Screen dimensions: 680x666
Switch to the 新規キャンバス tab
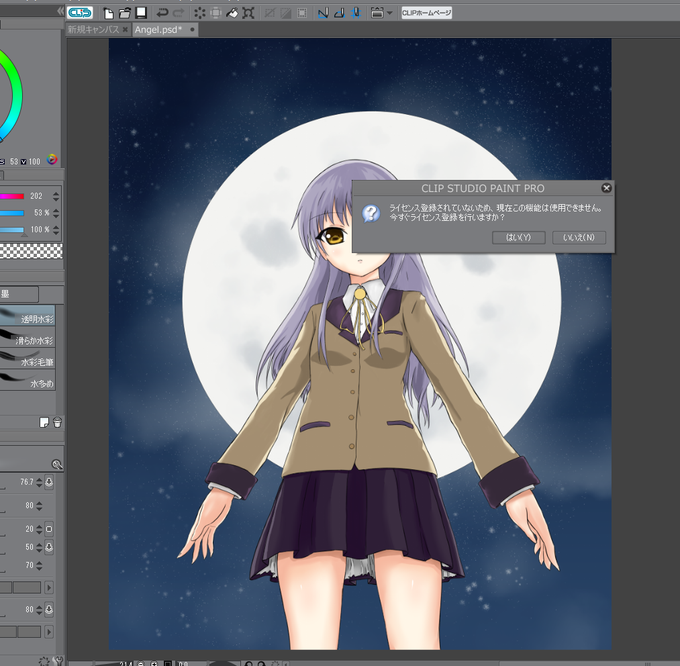[93, 29]
